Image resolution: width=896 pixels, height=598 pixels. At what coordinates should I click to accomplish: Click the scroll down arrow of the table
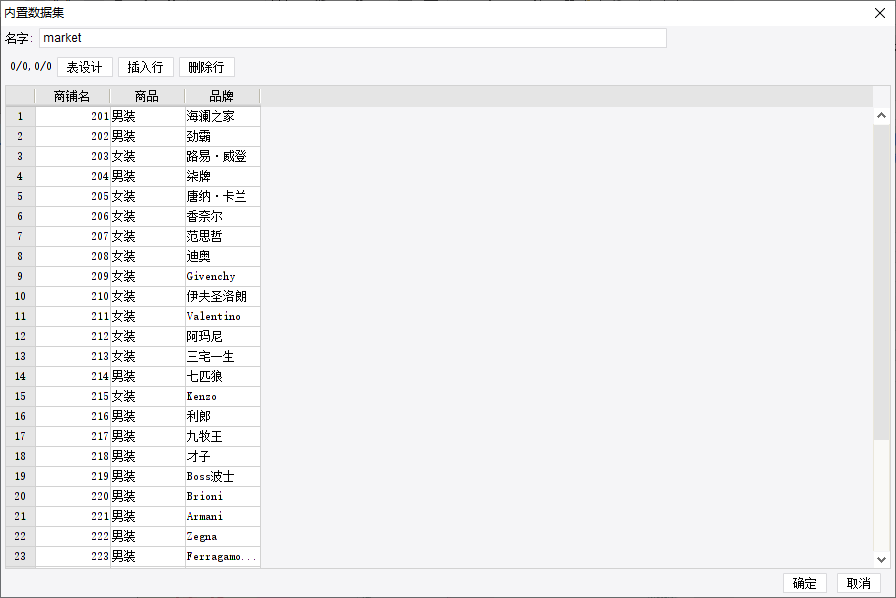881,560
